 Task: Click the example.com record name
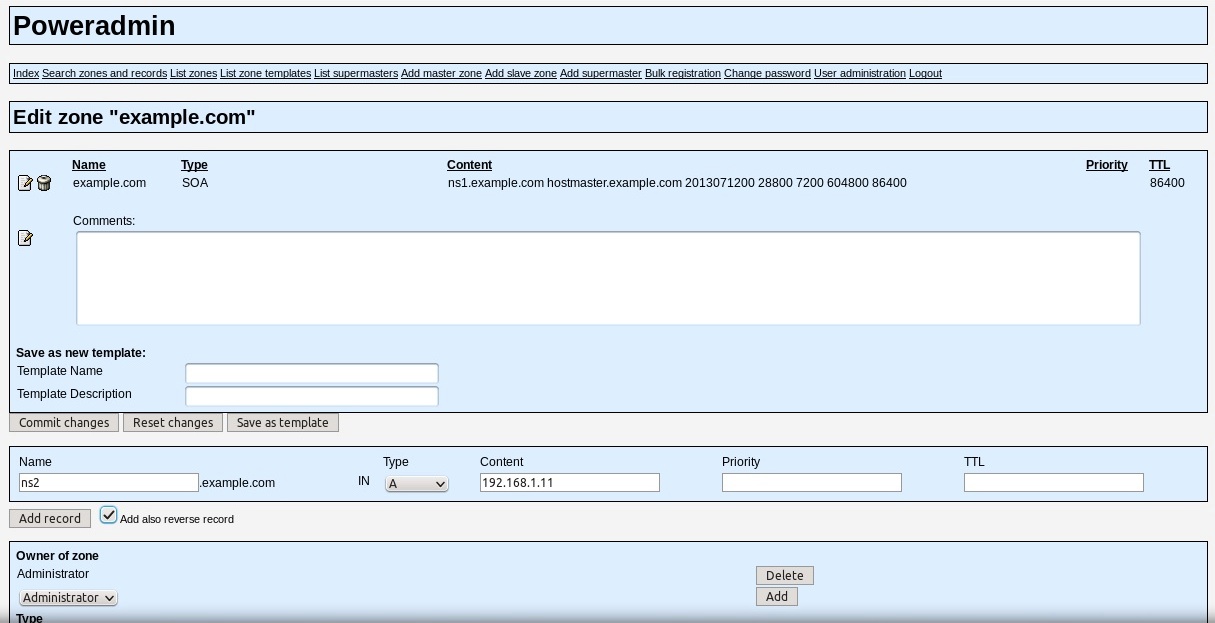tap(109, 183)
